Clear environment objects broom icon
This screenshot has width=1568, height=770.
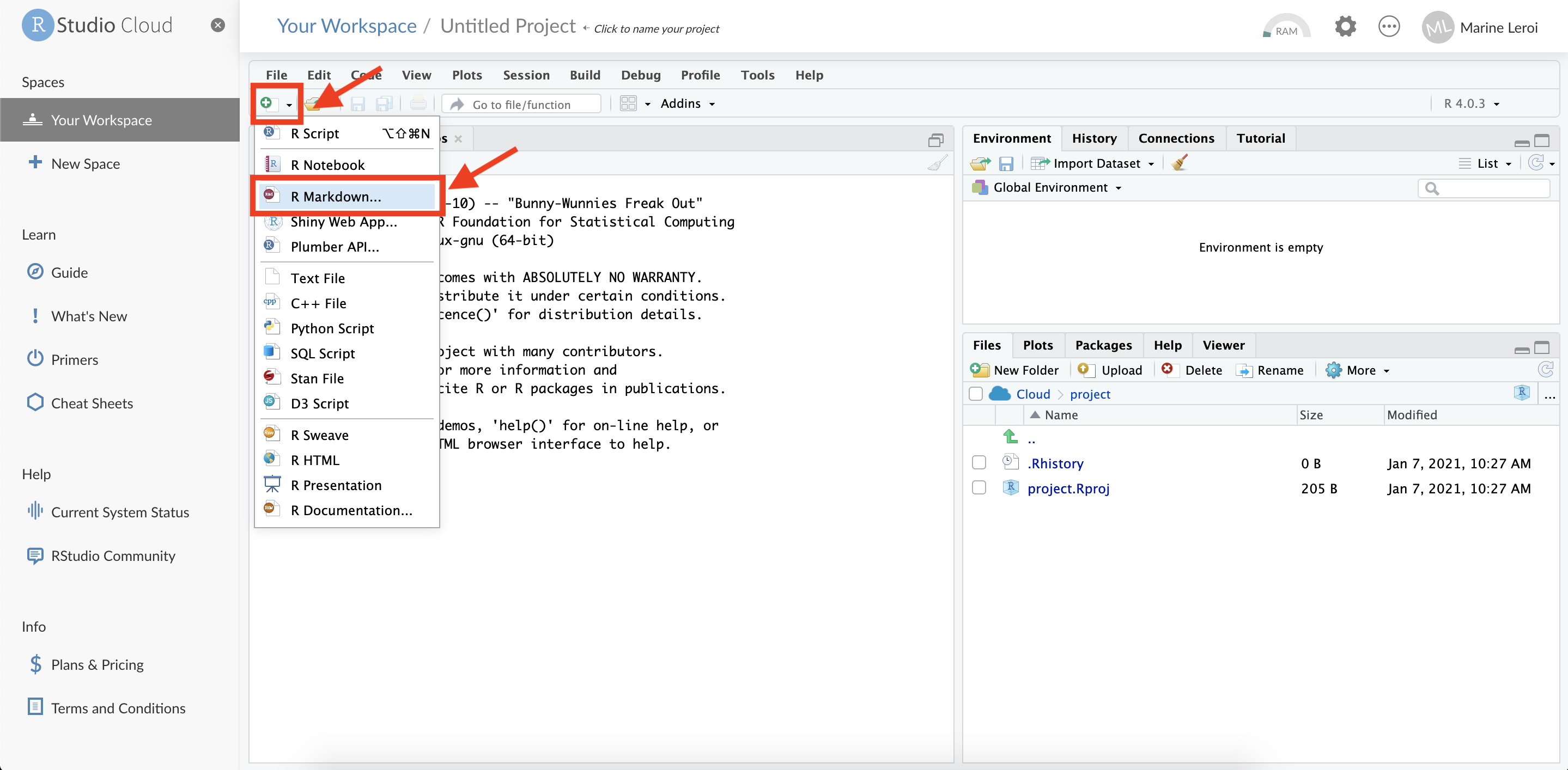pos(1179,162)
